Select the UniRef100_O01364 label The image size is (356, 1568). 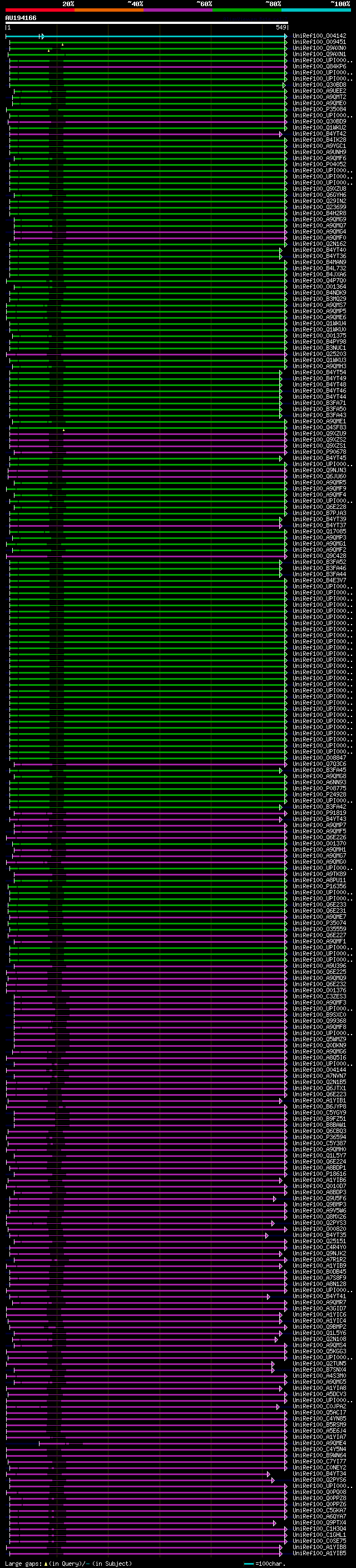[x=319, y=286]
